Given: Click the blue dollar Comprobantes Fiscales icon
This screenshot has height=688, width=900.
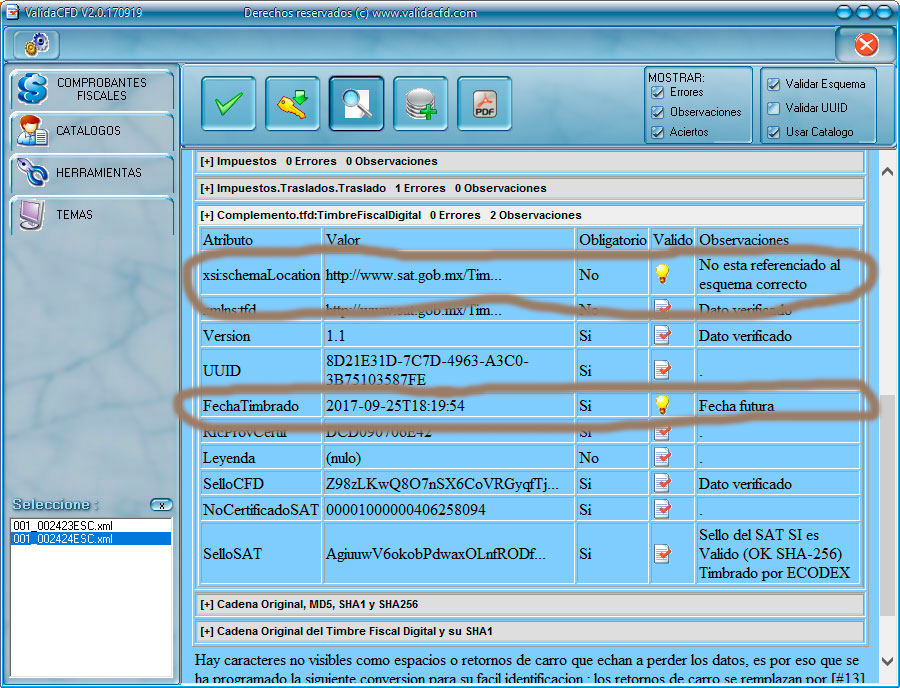Looking at the screenshot, I should (x=32, y=89).
